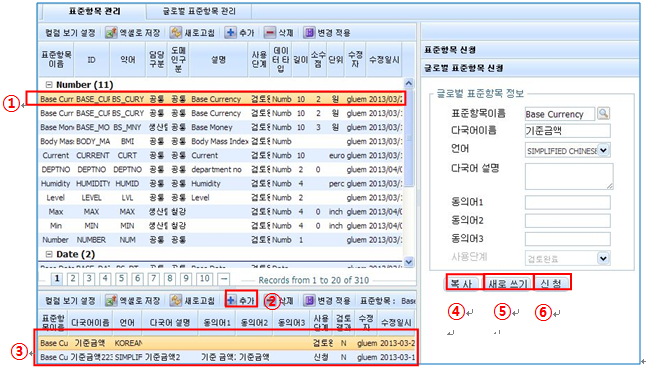Sort by 언어 header in multilingual grid
The image size is (646, 369).
click(127, 322)
